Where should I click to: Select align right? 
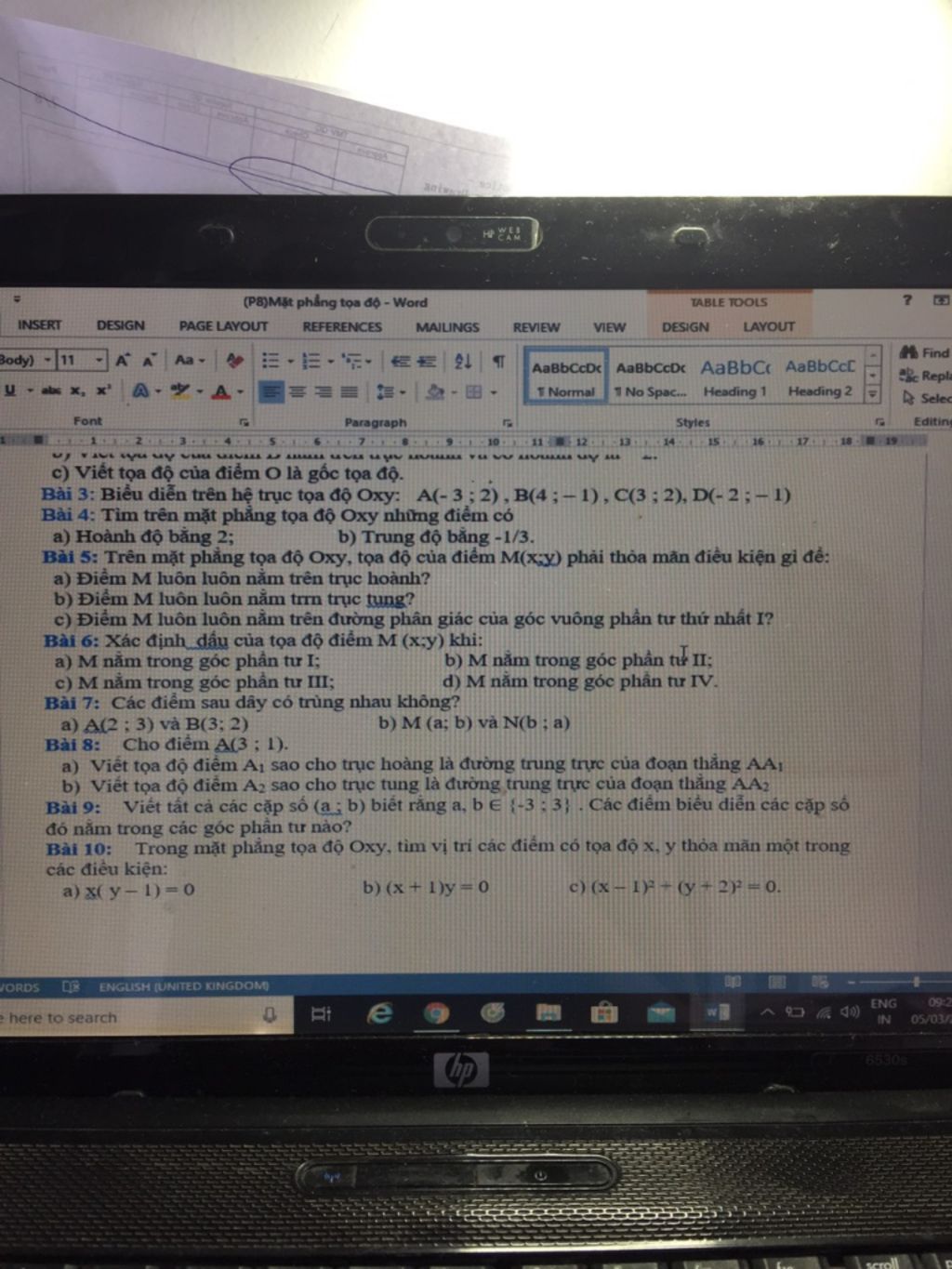323,391
